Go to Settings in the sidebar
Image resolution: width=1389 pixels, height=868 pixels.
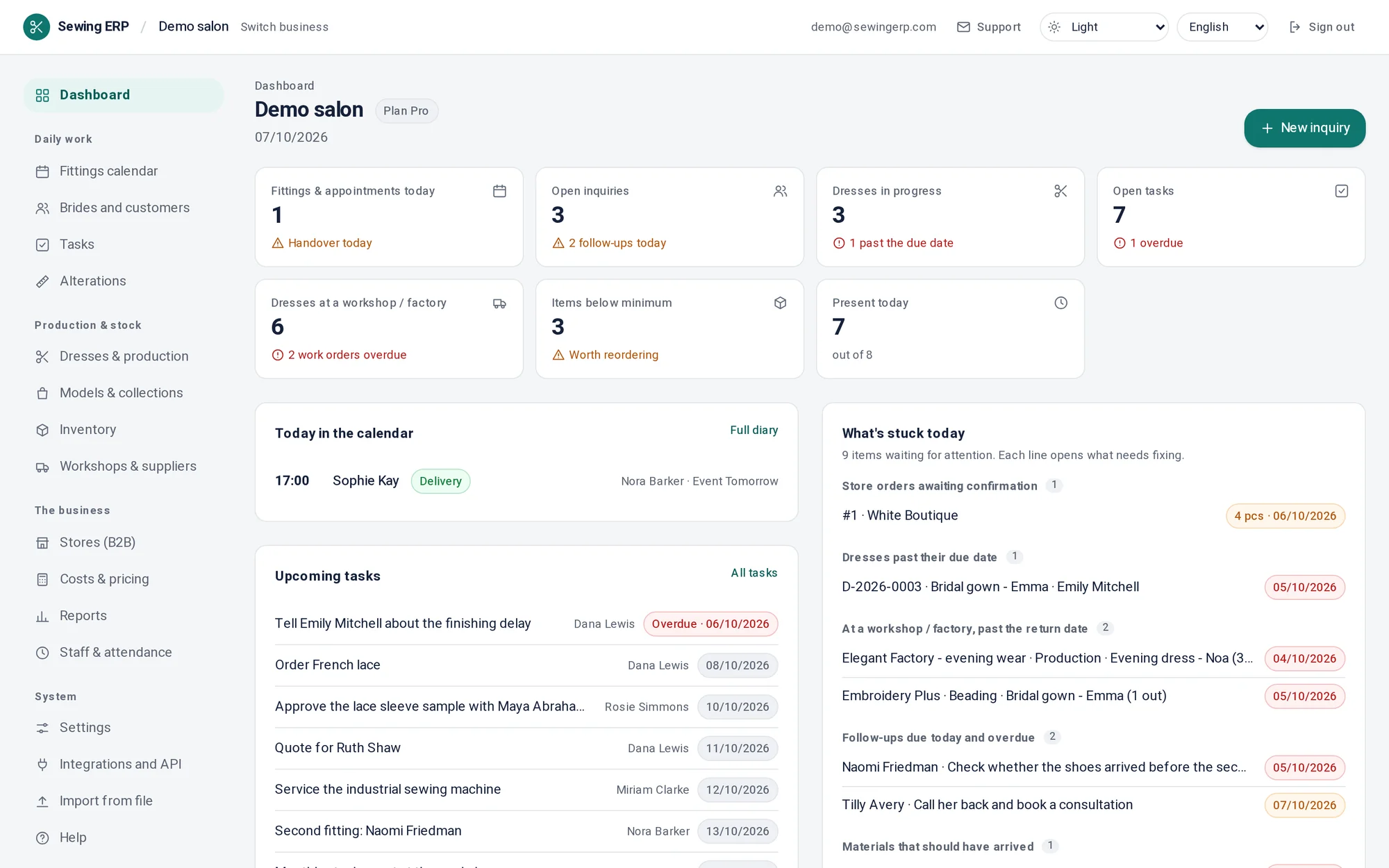click(x=124, y=728)
